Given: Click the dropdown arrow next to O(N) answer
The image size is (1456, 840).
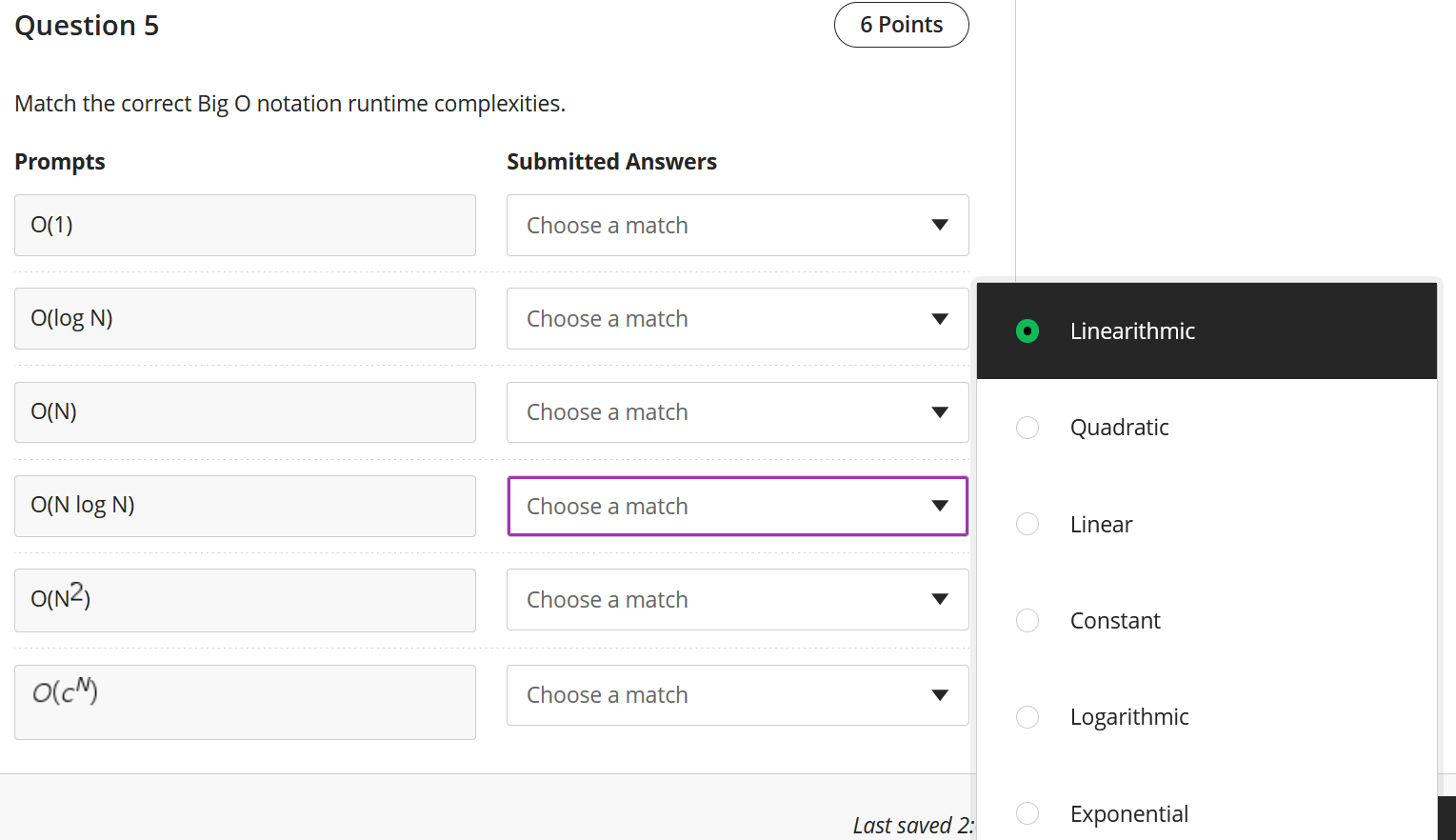Looking at the screenshot, I should [940, 412].
